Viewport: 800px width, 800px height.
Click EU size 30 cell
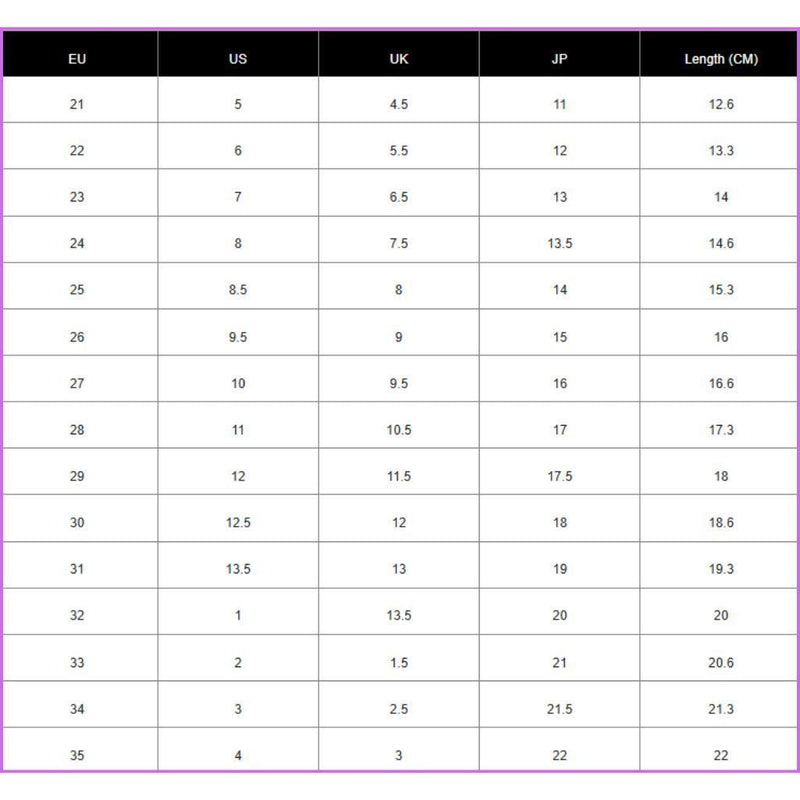click(x=77, y=523)
